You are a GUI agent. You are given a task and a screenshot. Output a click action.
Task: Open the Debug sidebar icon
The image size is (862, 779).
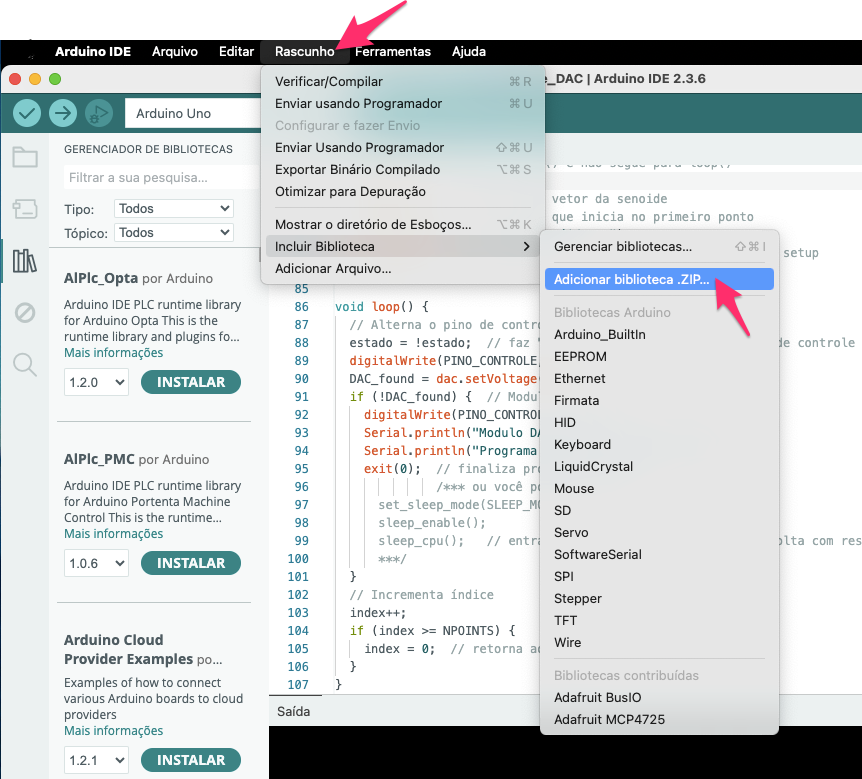(x=25, y=313)
